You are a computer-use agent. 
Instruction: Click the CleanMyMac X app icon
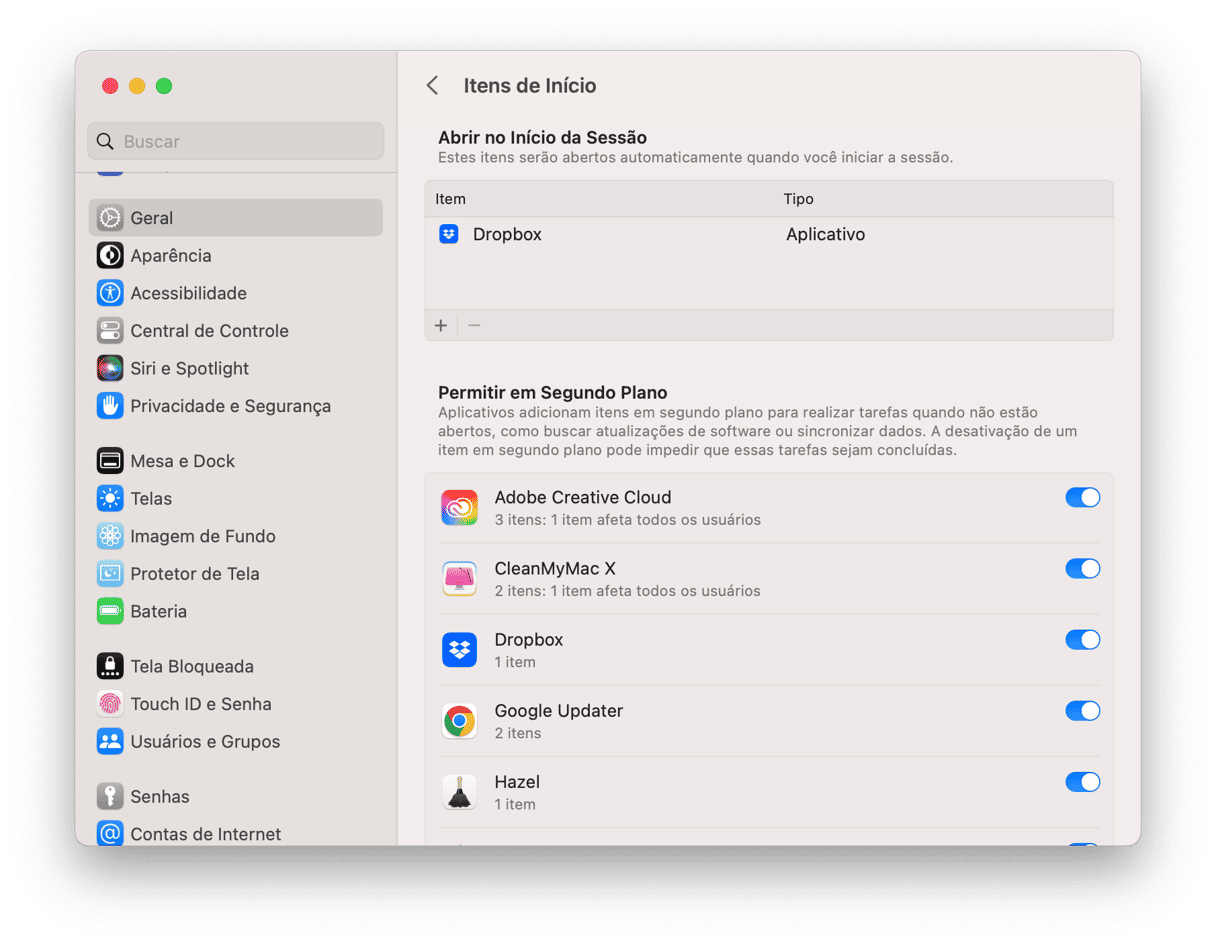[460, 579]
